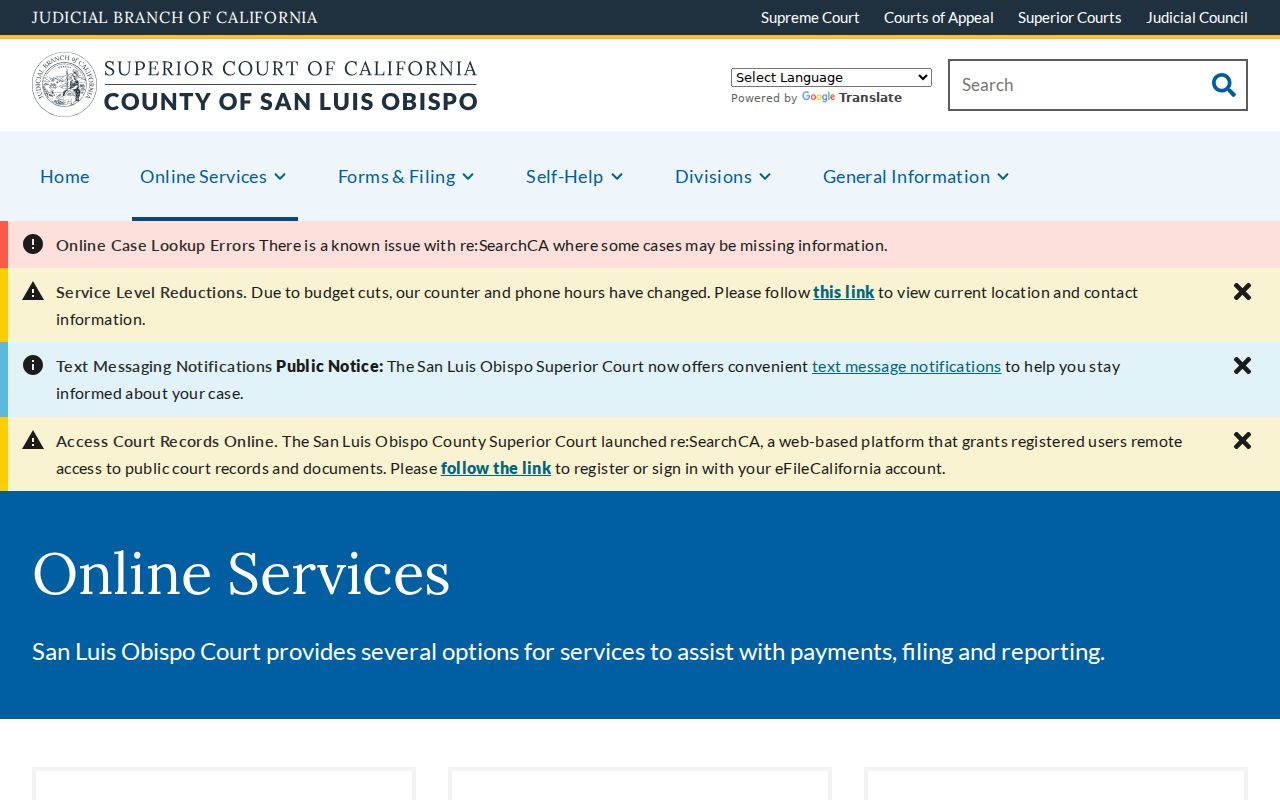Viewport: 1280px width, 800px height.
Task: Click the Text Messaging Notifications info icon
Action: point(33,365)
